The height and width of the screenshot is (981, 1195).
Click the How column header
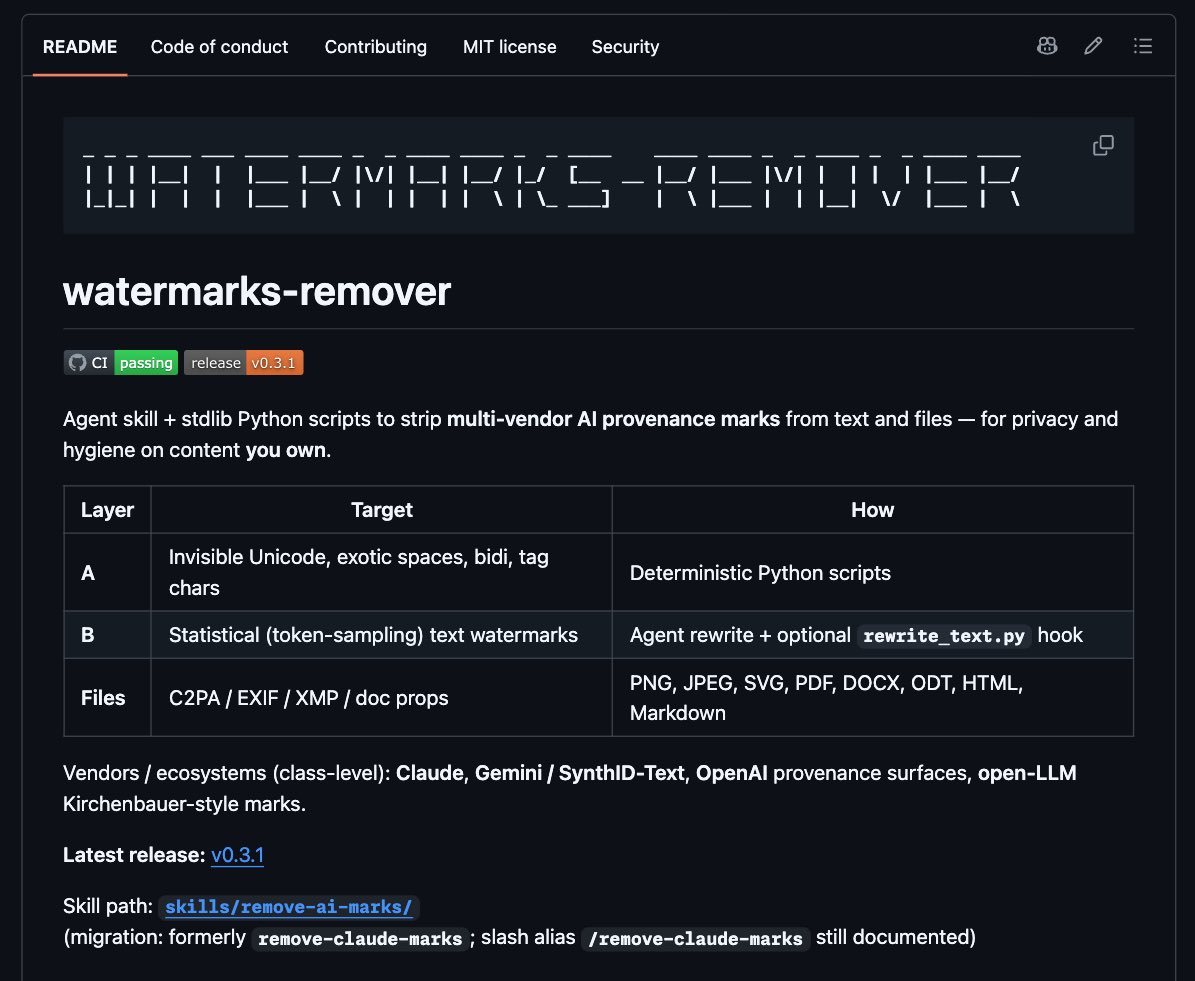click(x=873, y=509)
